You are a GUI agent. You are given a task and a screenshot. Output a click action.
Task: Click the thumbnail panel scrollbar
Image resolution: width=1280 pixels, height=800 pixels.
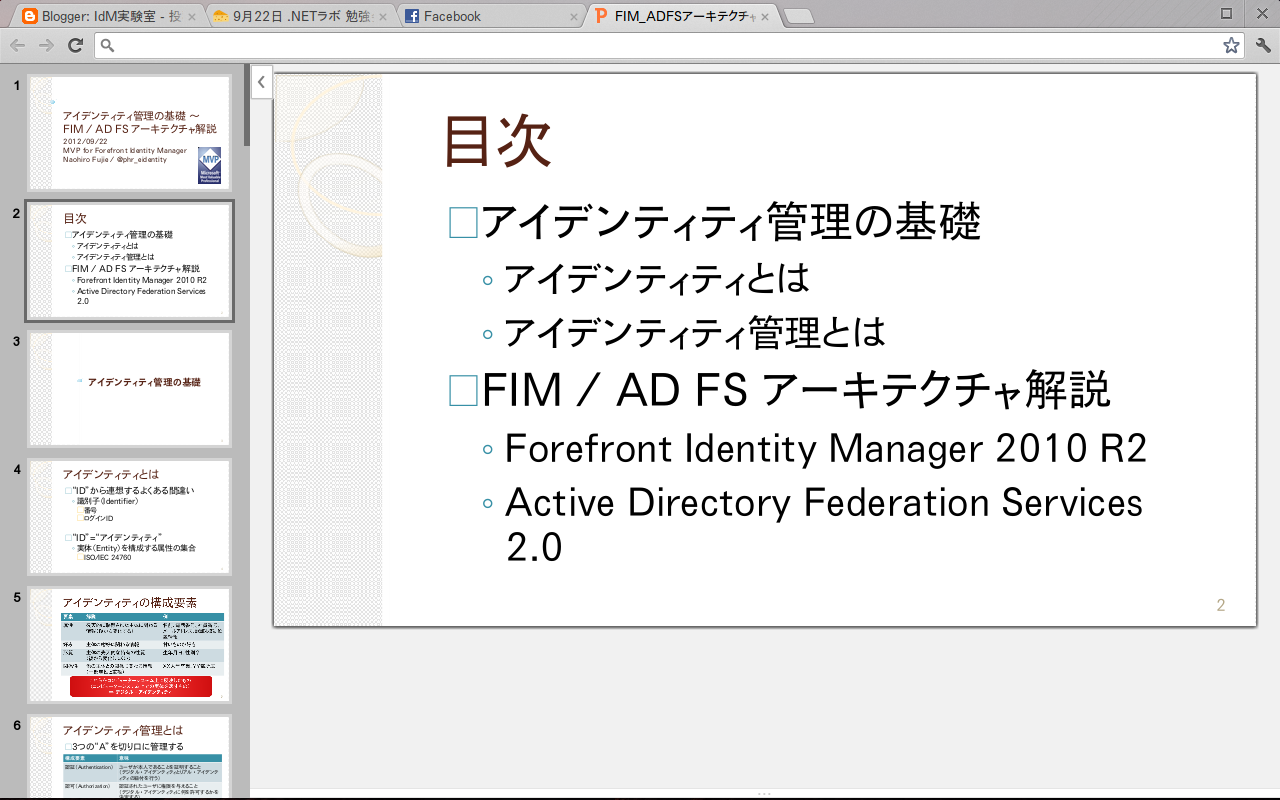[246, 105]
